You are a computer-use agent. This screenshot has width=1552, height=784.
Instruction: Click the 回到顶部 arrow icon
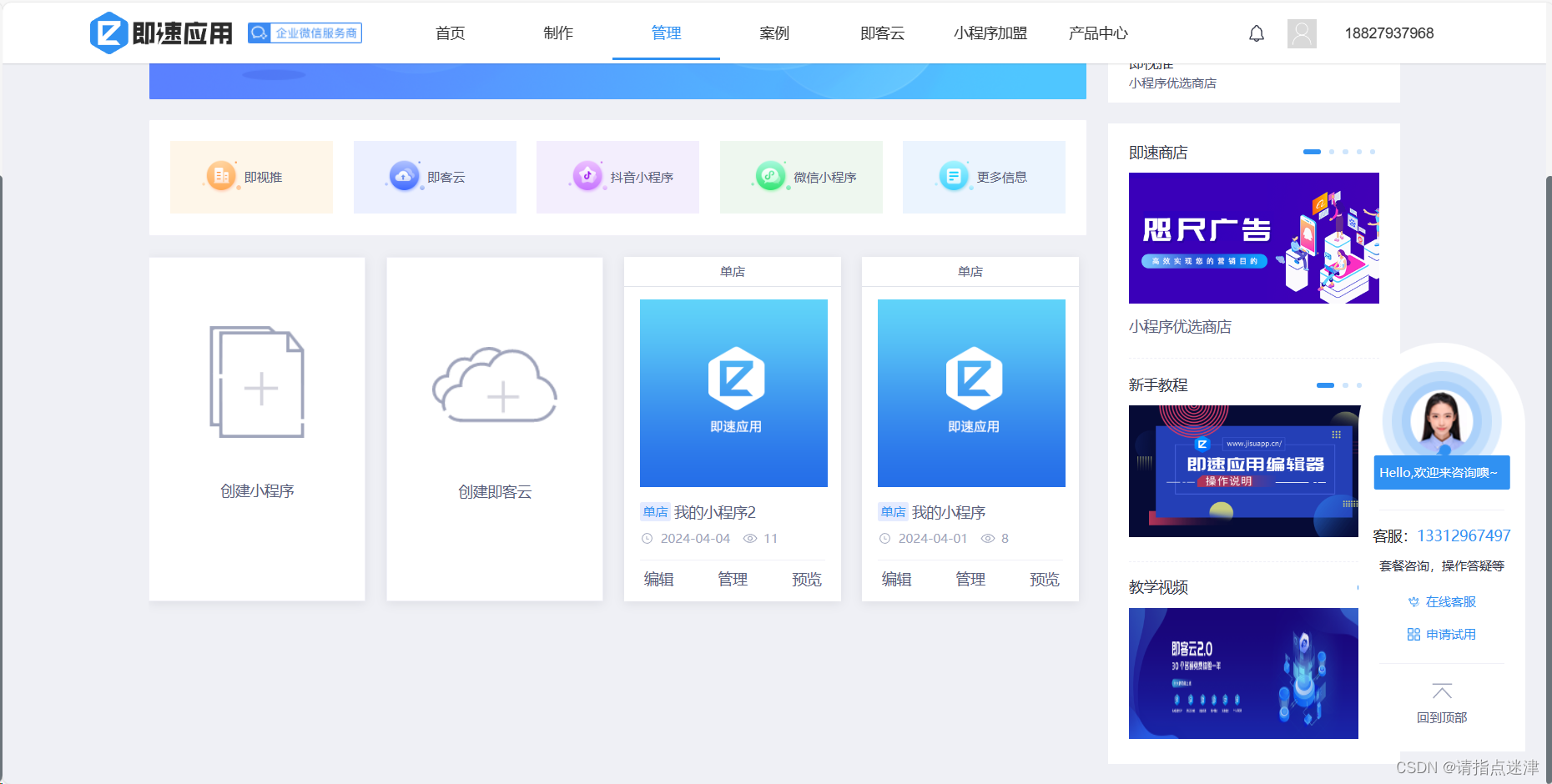tap(1442, 691)
